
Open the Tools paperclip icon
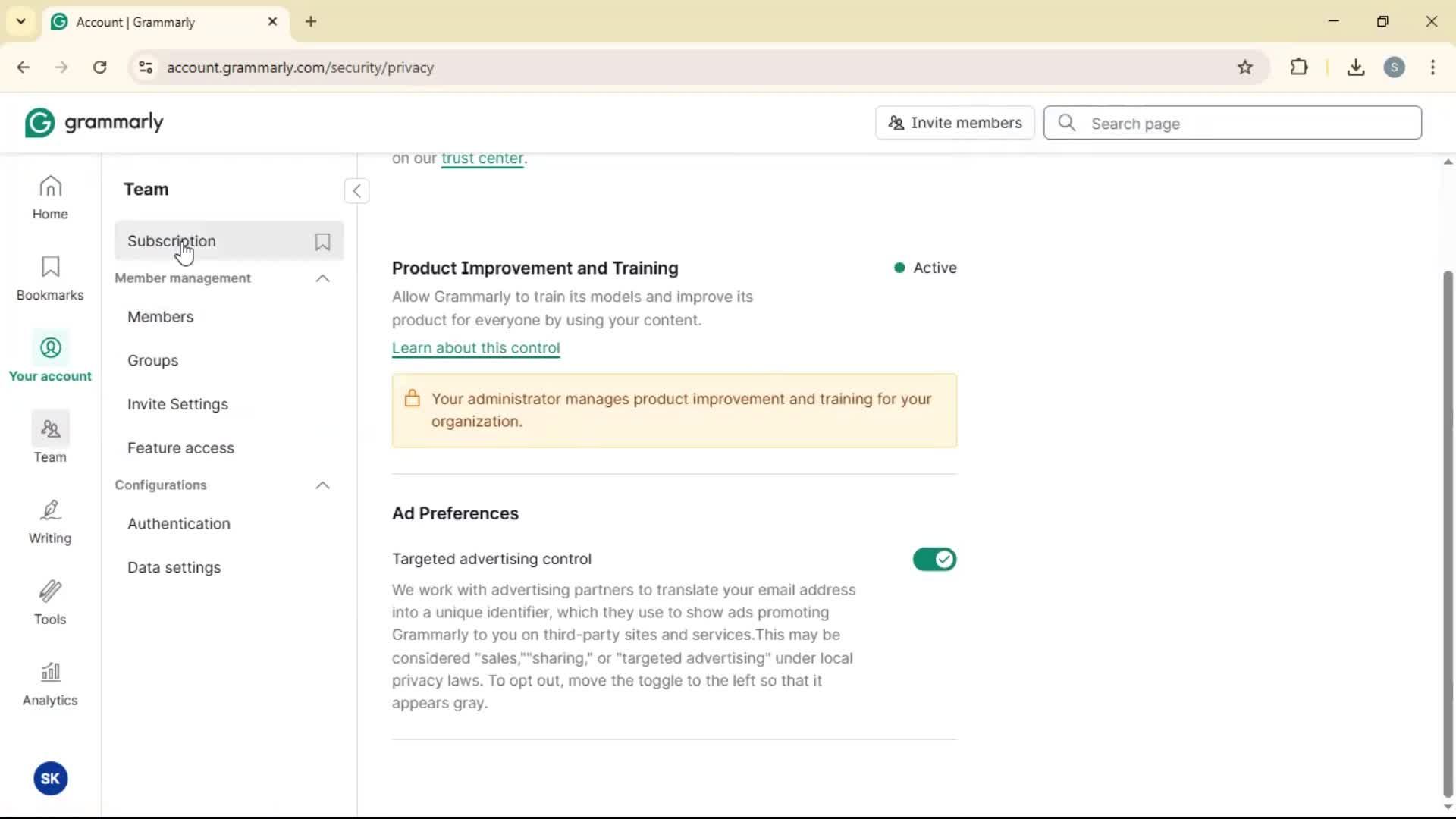(x=50, y=603)
